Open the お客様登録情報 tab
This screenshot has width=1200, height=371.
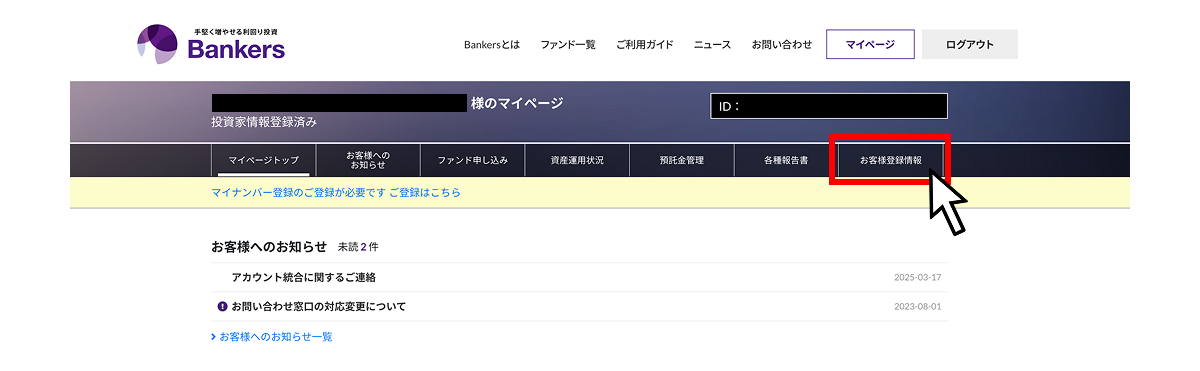pos(891,160)
